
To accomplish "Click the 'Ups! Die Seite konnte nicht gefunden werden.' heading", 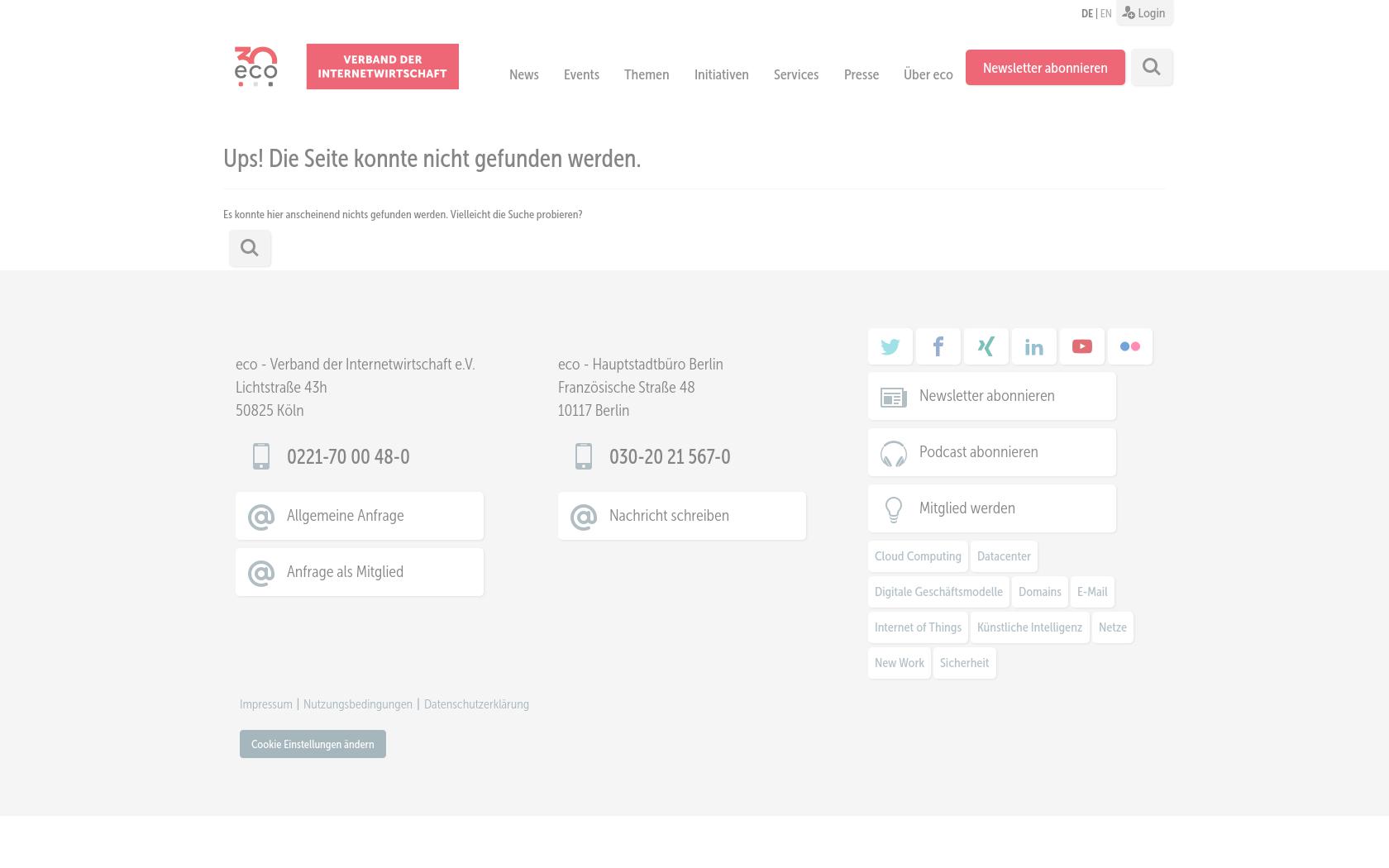I will 432,158.
